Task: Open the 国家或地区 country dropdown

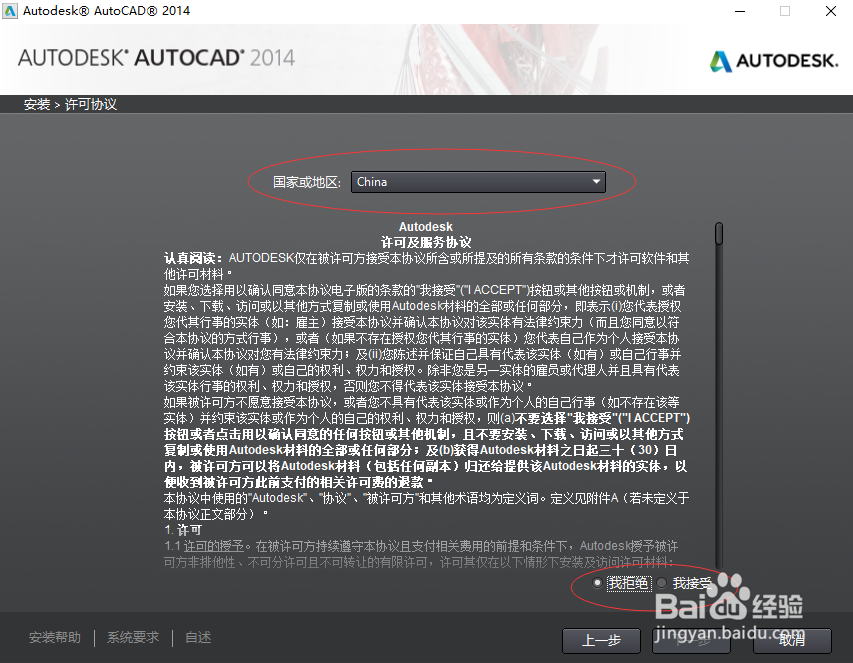Action: coord(478,182)
